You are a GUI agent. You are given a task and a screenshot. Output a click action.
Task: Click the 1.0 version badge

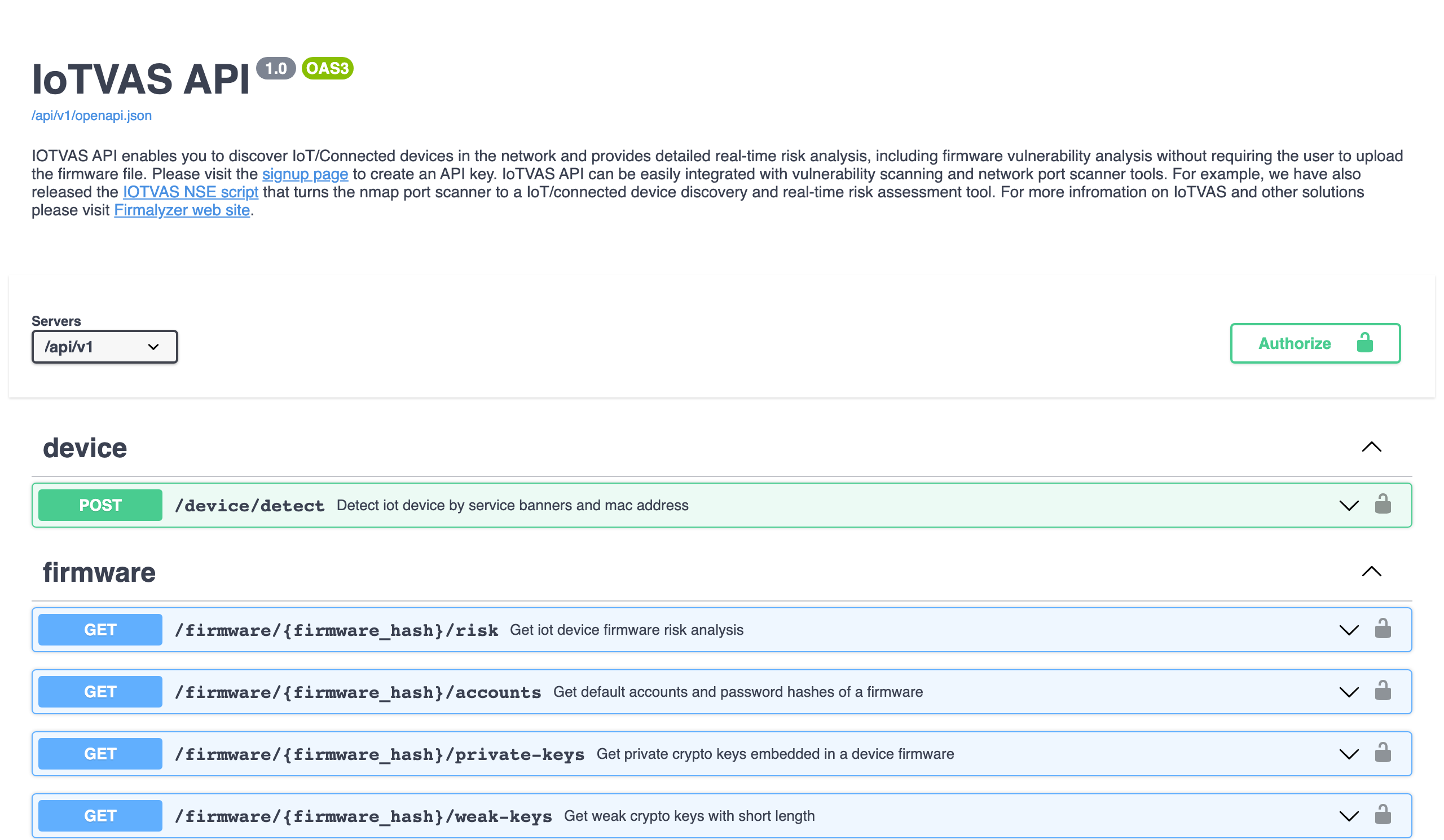(x=276, y=69)
